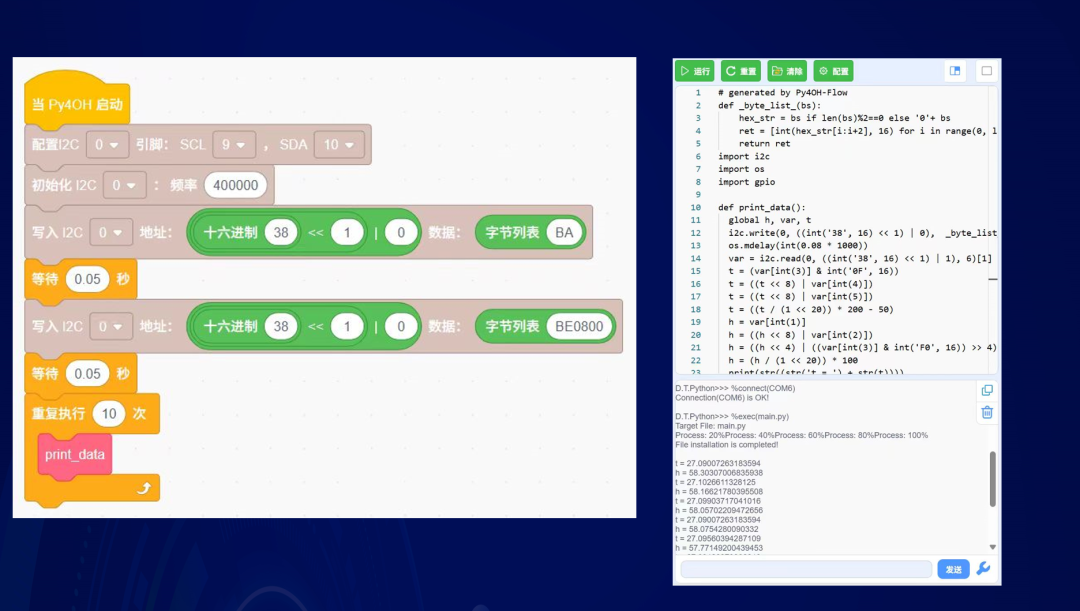Image resolution: width=1080 pixels, height=611 pixels.
Task: Open the 配置 settings button
Action: pos(833,71)
